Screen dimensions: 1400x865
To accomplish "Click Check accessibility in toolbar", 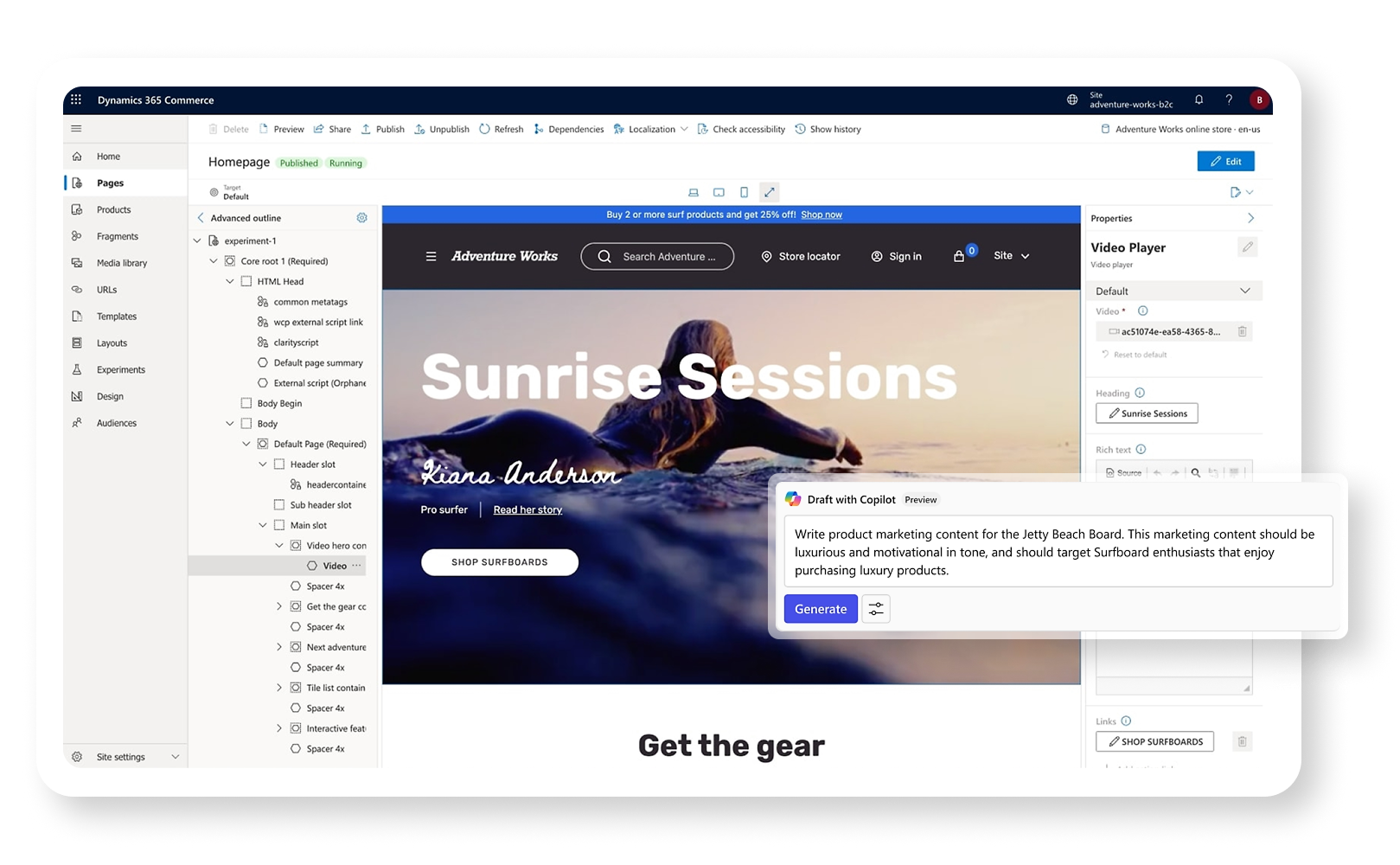I will click(741, 129).
